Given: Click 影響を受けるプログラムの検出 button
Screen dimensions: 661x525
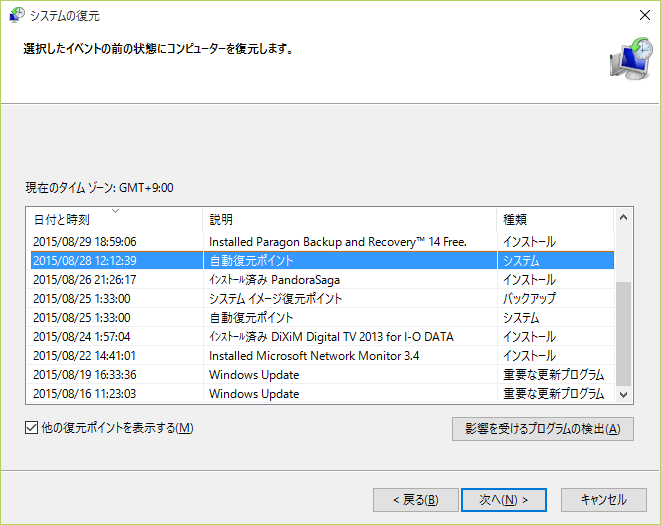Looking at the screenshot, I should coord(542,429).
